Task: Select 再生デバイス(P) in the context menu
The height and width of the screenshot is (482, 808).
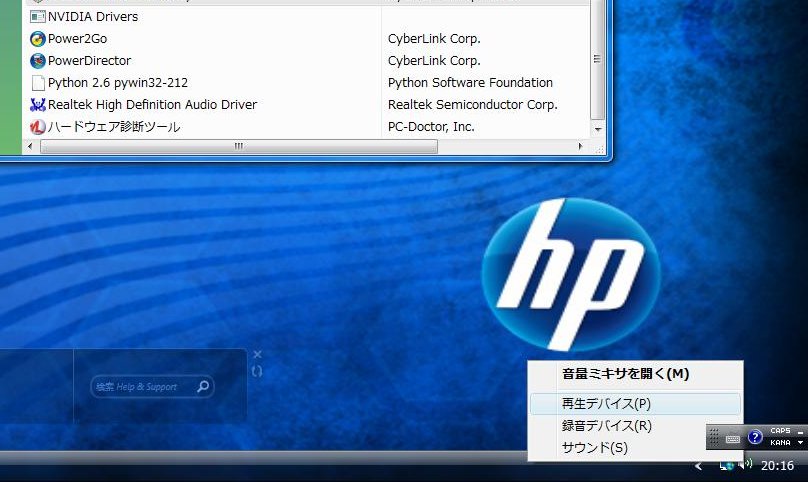Action: click(x=635, y=404)
